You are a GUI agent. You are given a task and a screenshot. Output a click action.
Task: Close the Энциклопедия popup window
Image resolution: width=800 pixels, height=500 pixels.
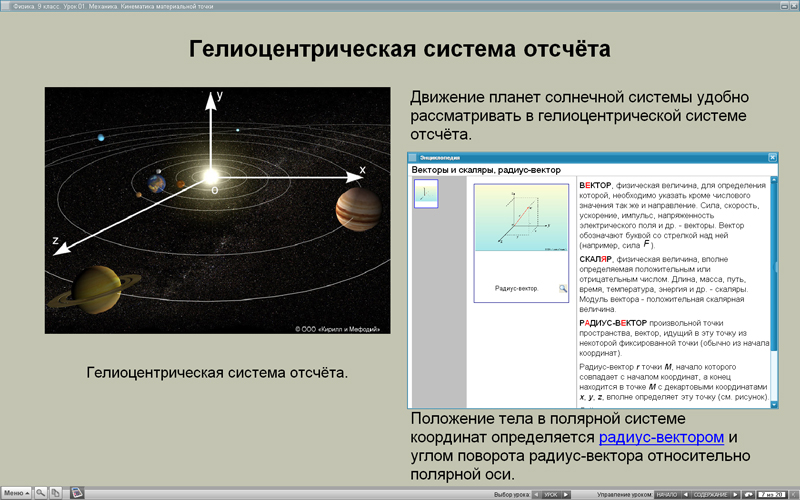pos(772,158)
